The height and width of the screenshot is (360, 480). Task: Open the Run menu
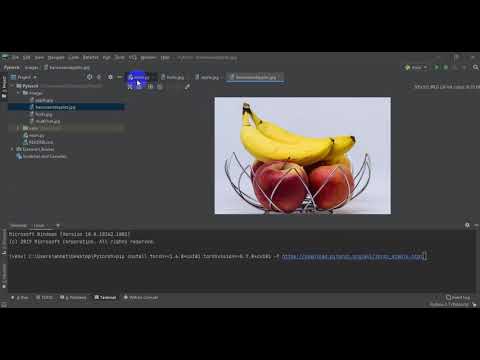(x=107, y=58)
